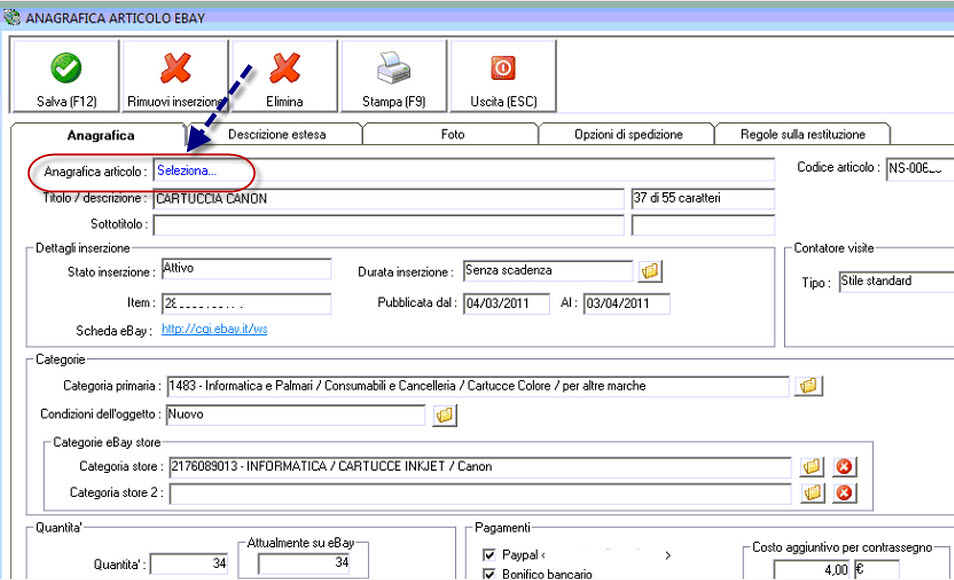The height and width of the screenshot is (580, 954).
Task: Click the Item number field
Action: [x=246, y=304]
